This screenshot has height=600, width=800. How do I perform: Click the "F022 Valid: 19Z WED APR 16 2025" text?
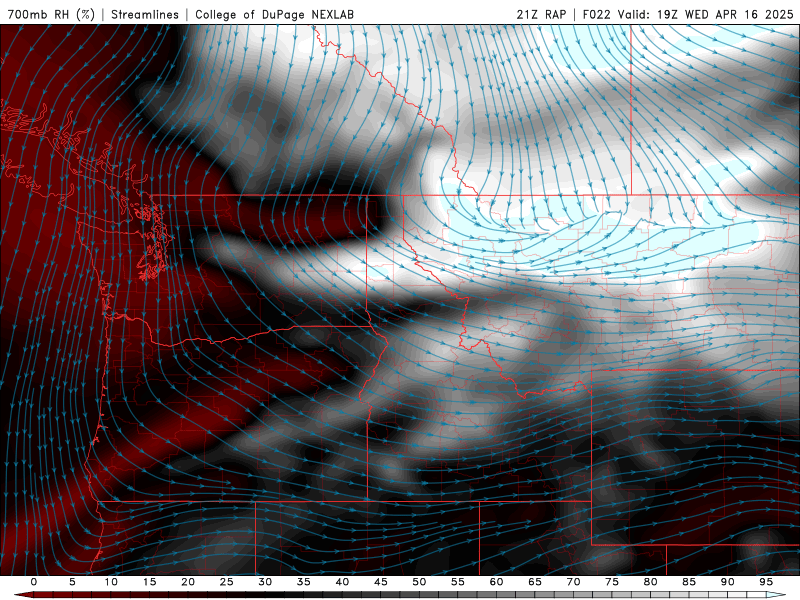(688, 14)
